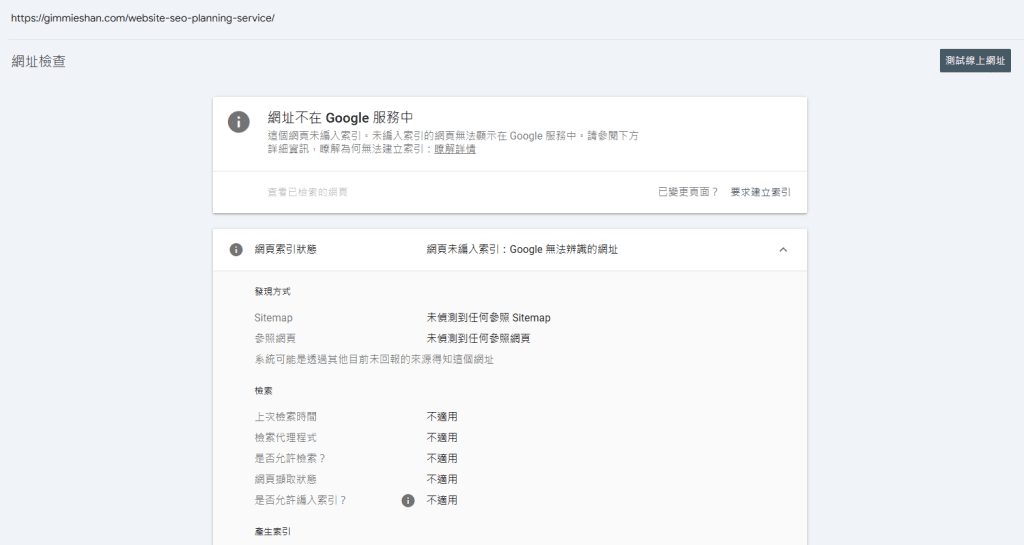Click the 是否允許編入索引？ label
Image resolution: width=1024 pixels, height=545 pixels.
pyautogui.click(x=300, y=500)
